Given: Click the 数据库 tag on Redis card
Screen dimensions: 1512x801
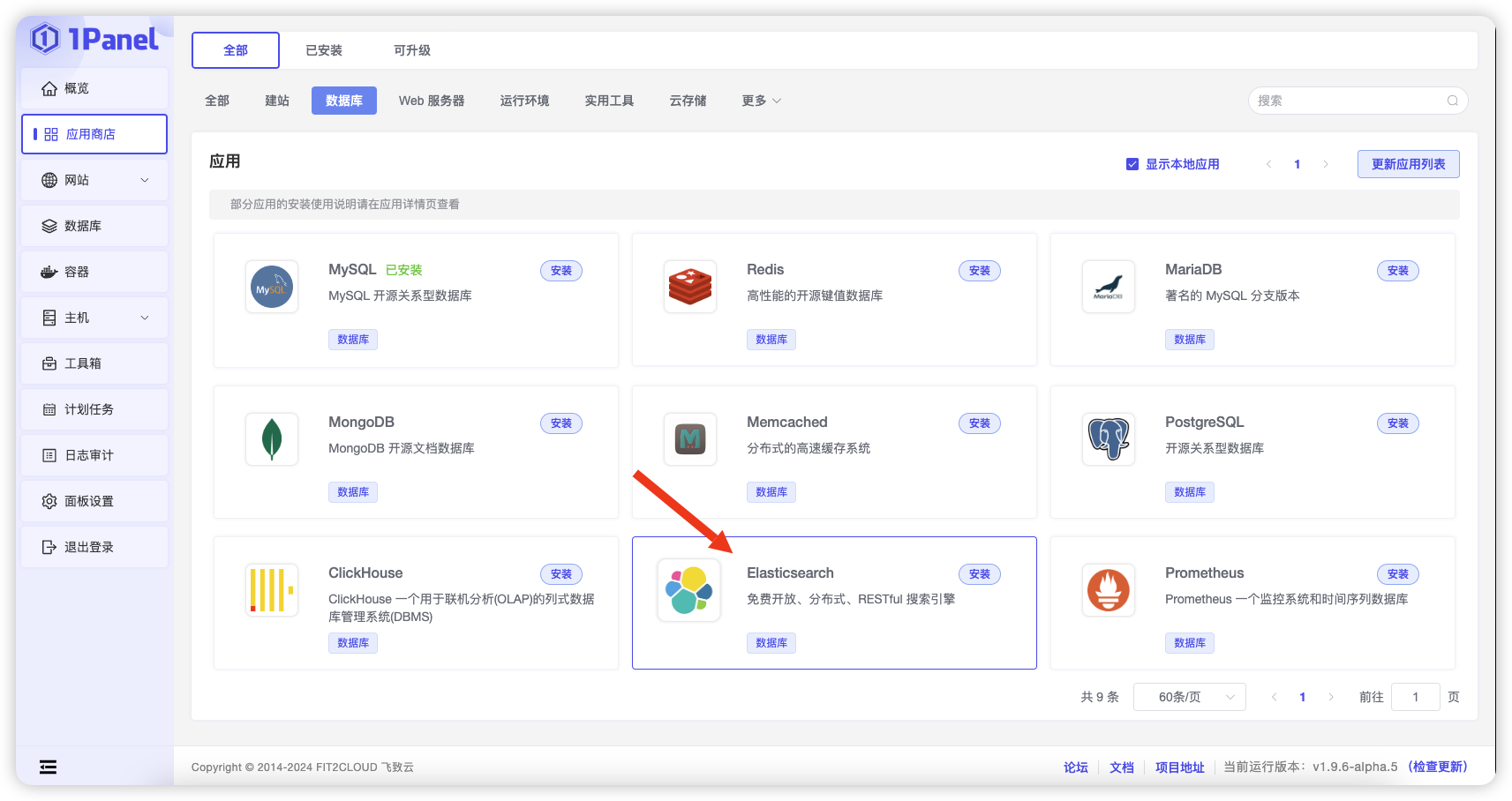Looking at the screenshot, I should [x=771, y=340].
